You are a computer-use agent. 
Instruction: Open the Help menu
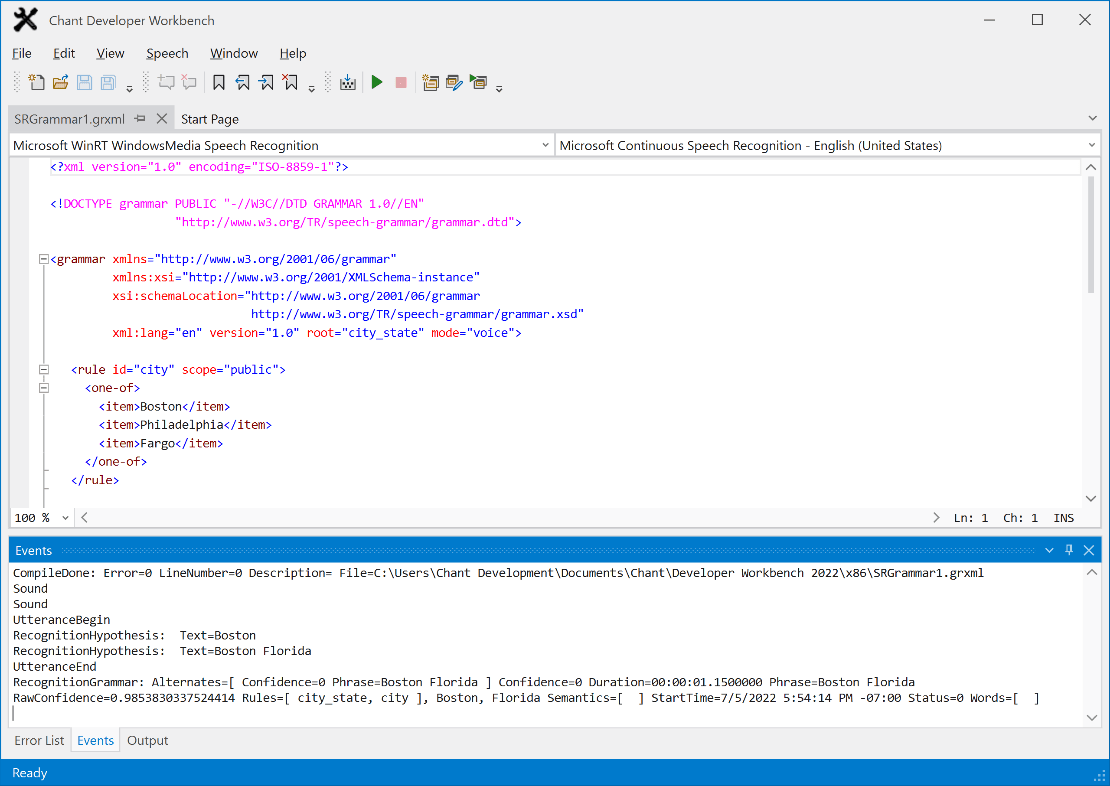coord(292,53)
